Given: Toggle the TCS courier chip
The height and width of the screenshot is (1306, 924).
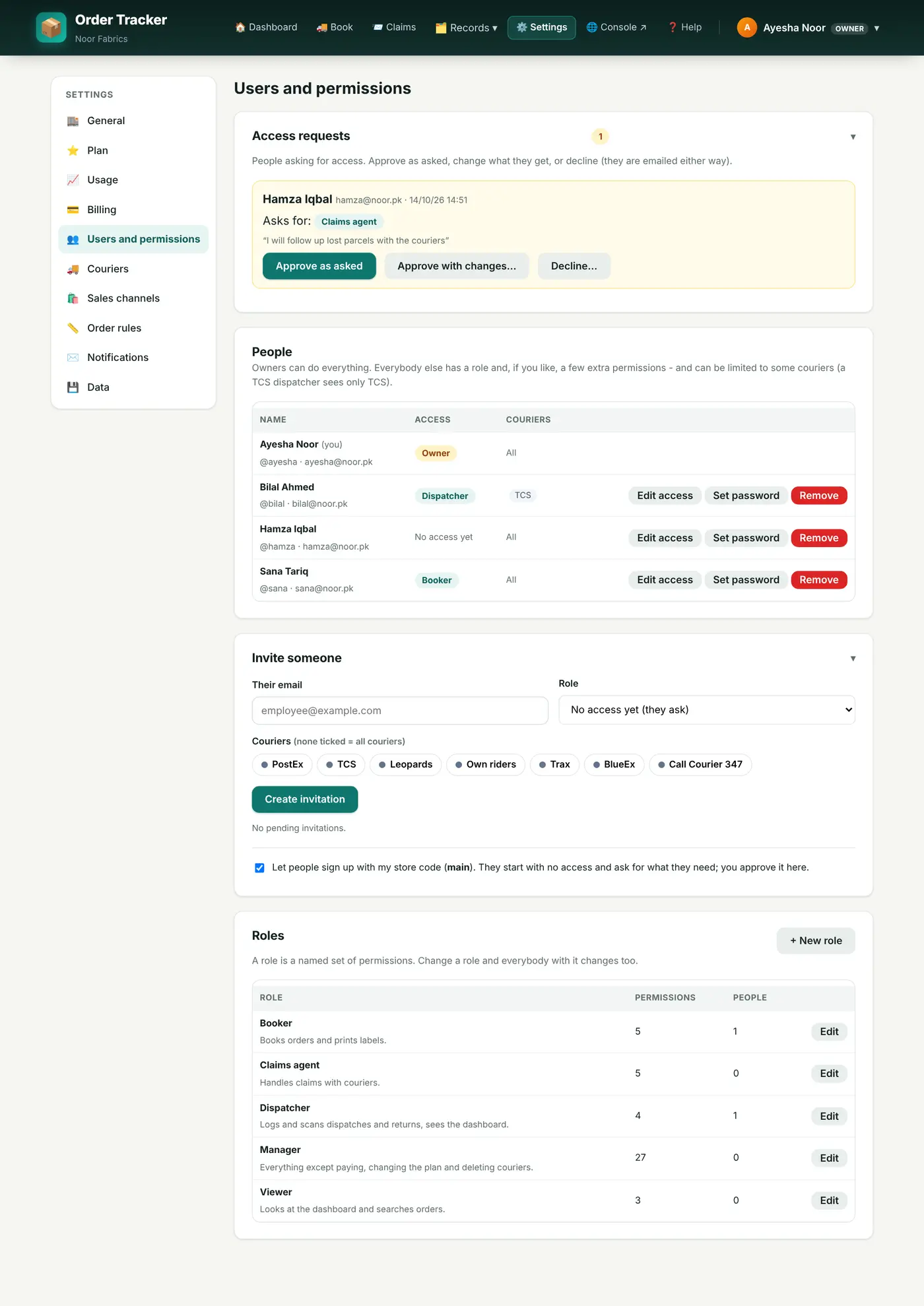Looking at the screenshot, I should pyautogui.click(x=341, y=765).
